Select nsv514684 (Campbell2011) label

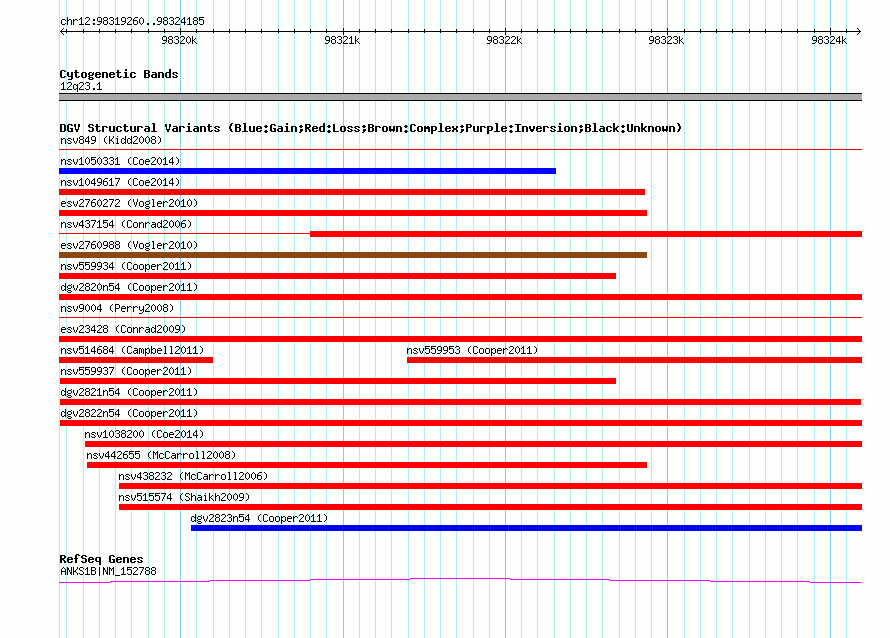(x=132, y=350)
